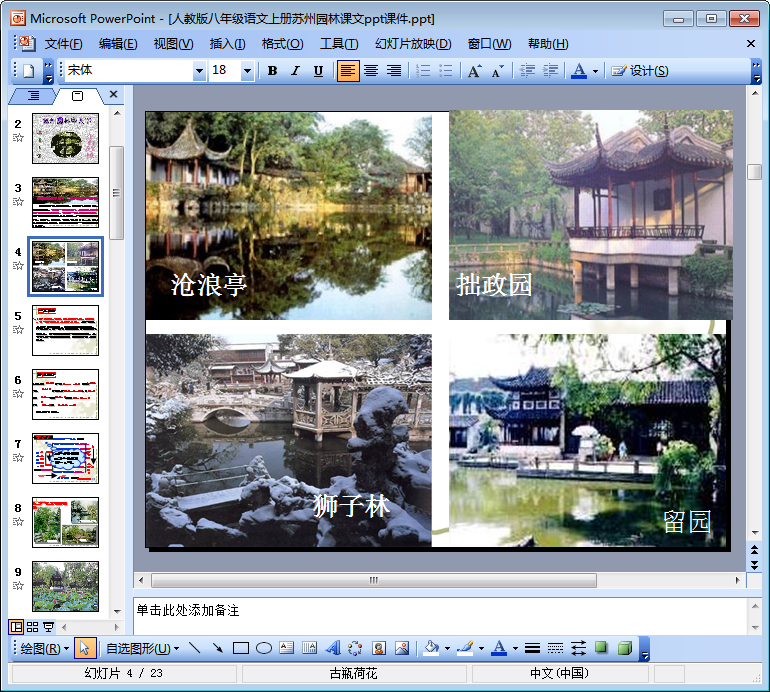This screenshot has width=770, height=692.
Task: Insert a vertical text box
Action: tap(309, 649)
